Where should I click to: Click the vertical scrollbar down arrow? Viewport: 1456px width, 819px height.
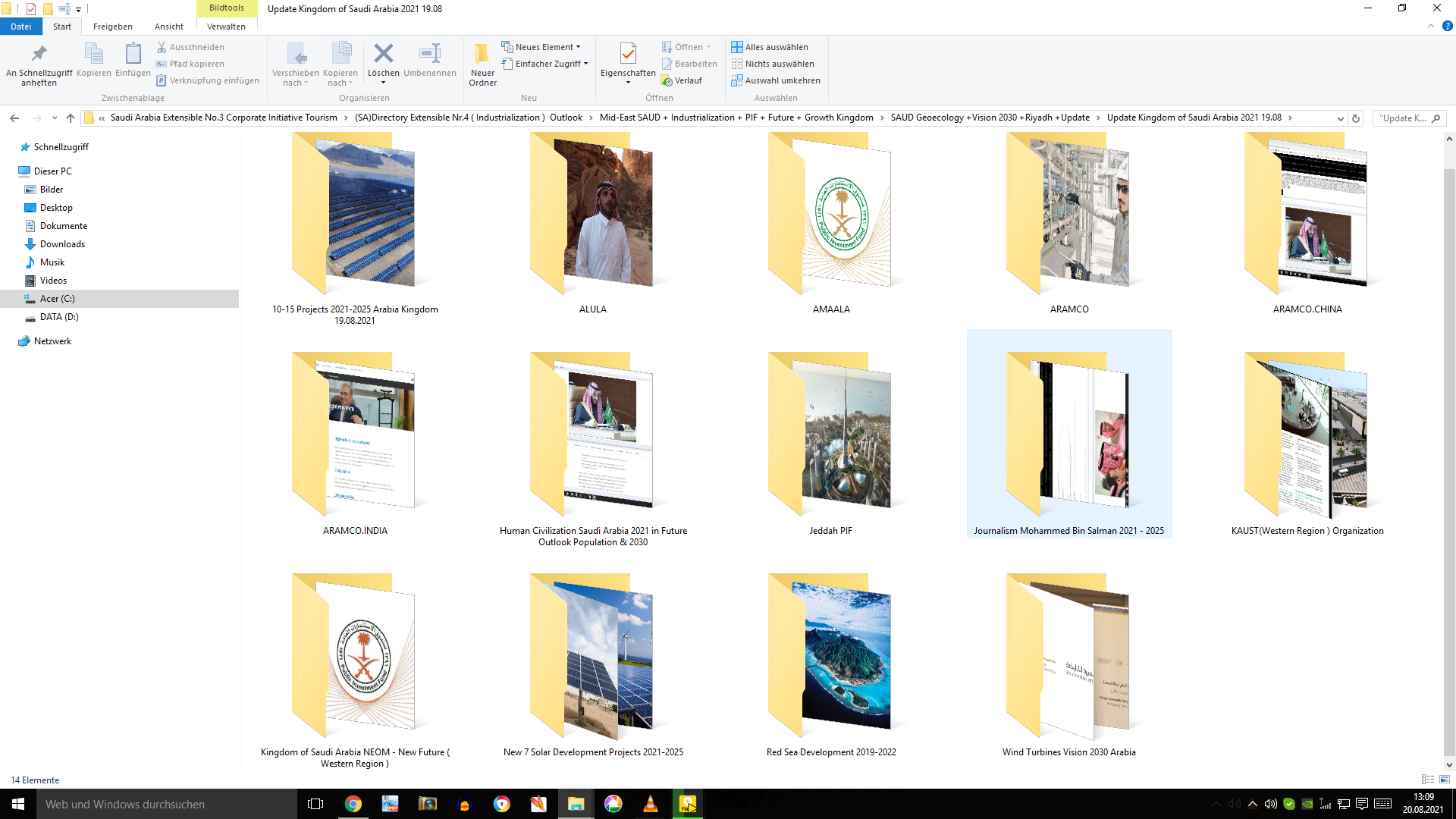1449,765
